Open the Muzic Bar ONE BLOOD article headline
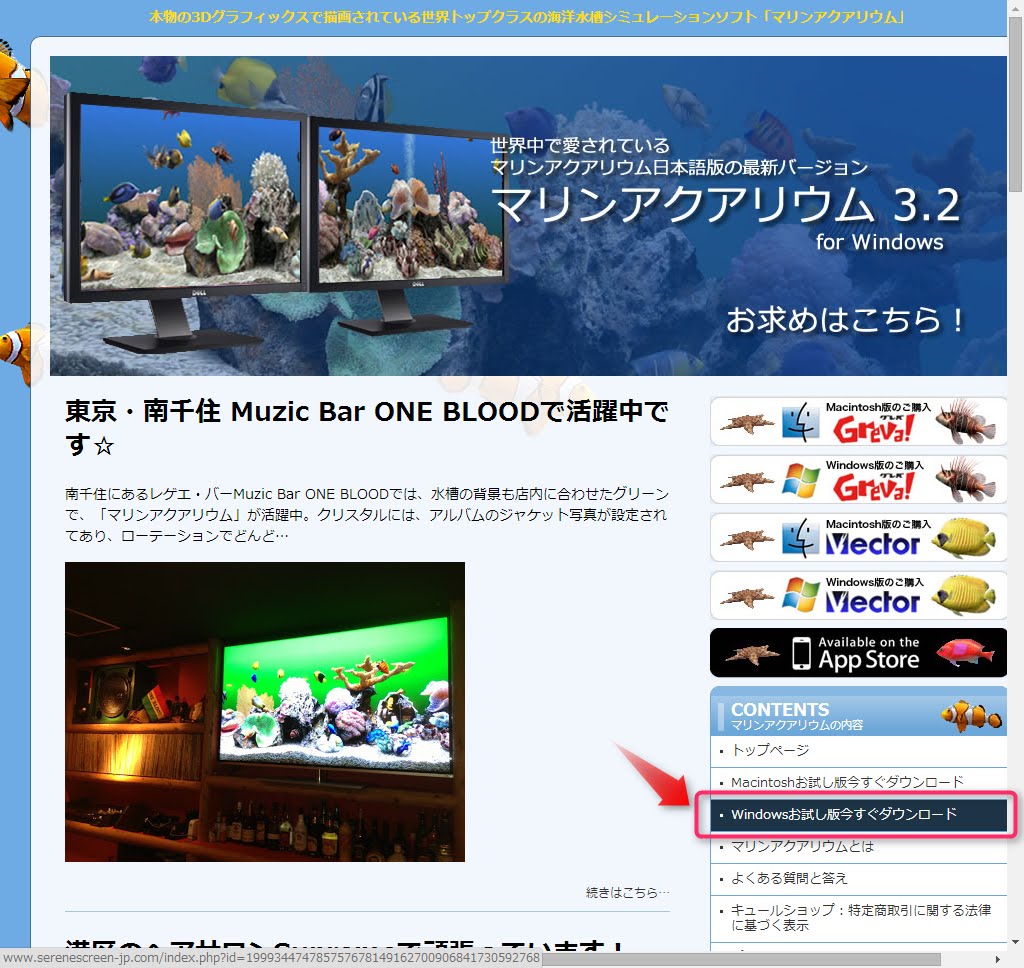Viewport: 1024px width, 968px height. pos(366,428)
